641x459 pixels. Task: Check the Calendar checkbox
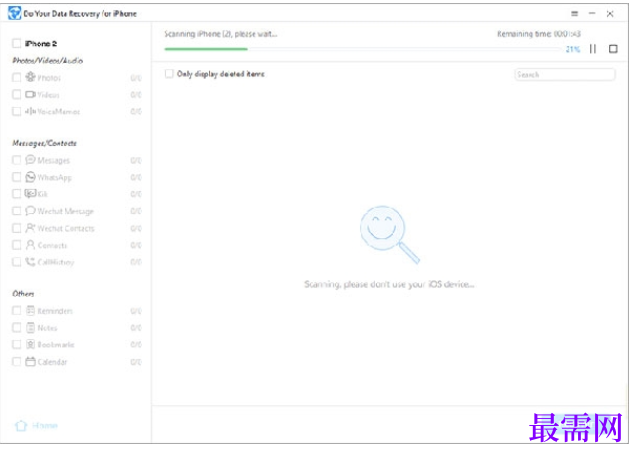16,362
